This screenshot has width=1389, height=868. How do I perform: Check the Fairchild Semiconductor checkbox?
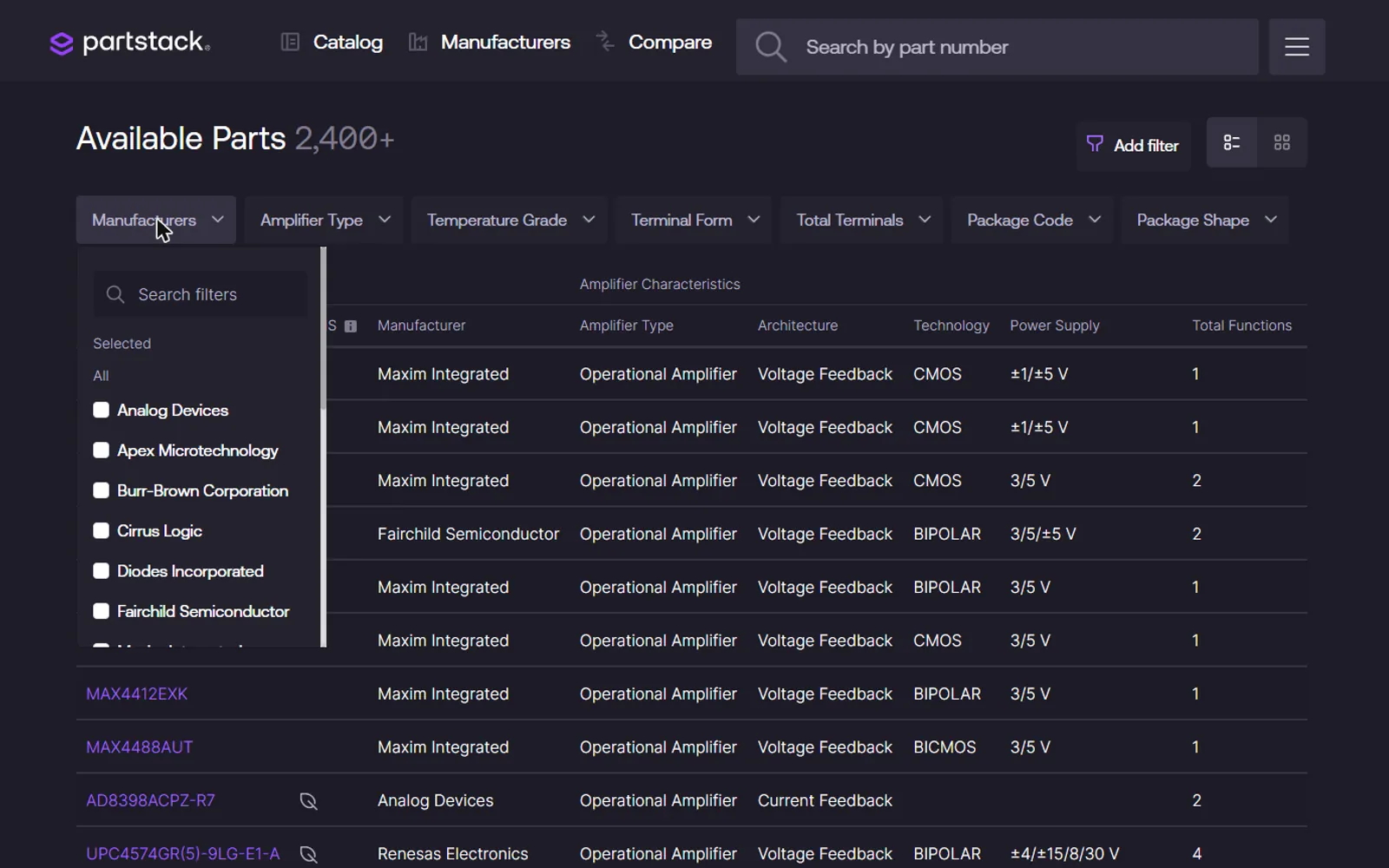click(x=102, y=611)
